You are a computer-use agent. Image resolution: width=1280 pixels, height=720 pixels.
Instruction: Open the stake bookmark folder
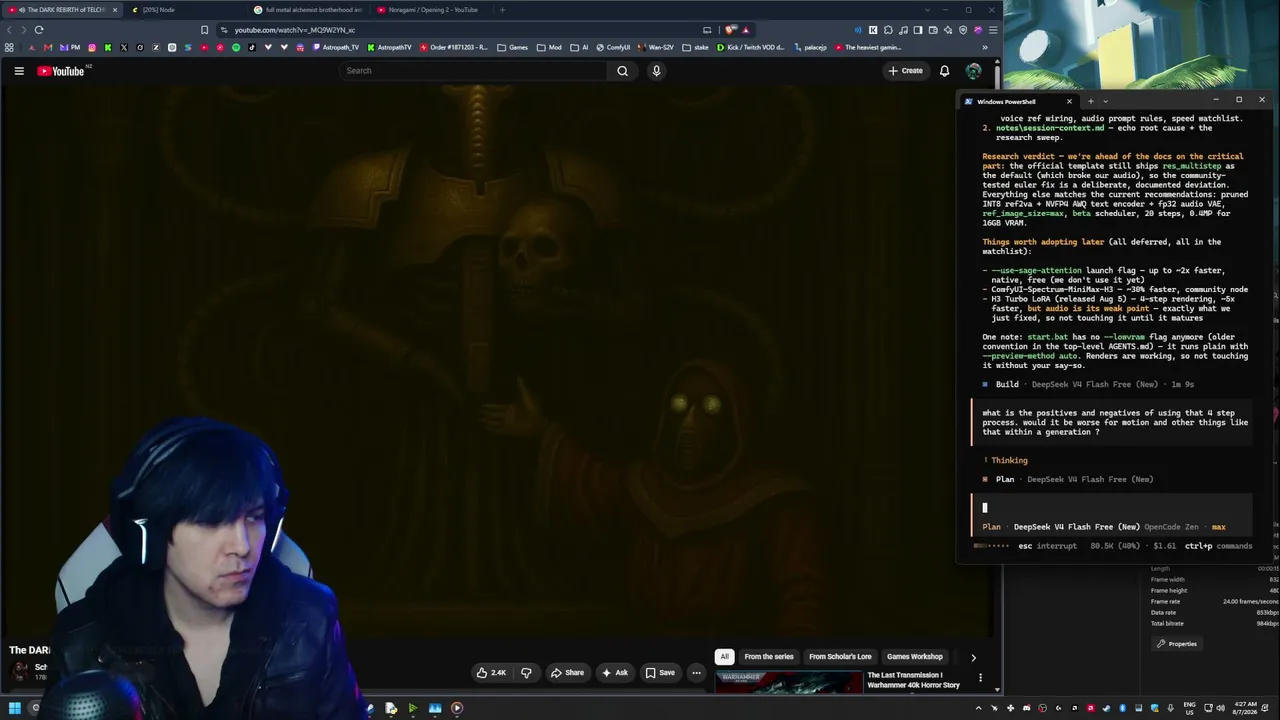(696, 47)
